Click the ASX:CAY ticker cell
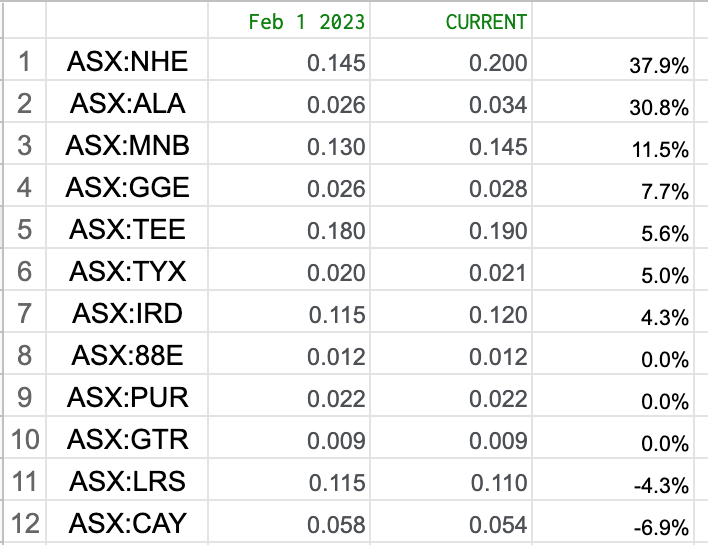This screenshot has height=545, width=708. [127, 522]
